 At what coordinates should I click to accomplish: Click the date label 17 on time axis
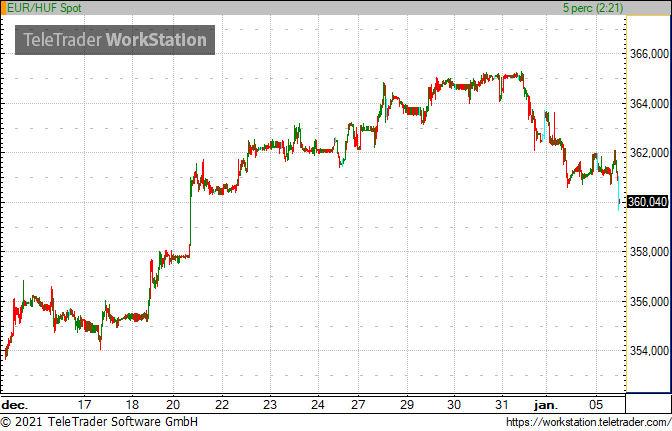click(x=84, y=404)
